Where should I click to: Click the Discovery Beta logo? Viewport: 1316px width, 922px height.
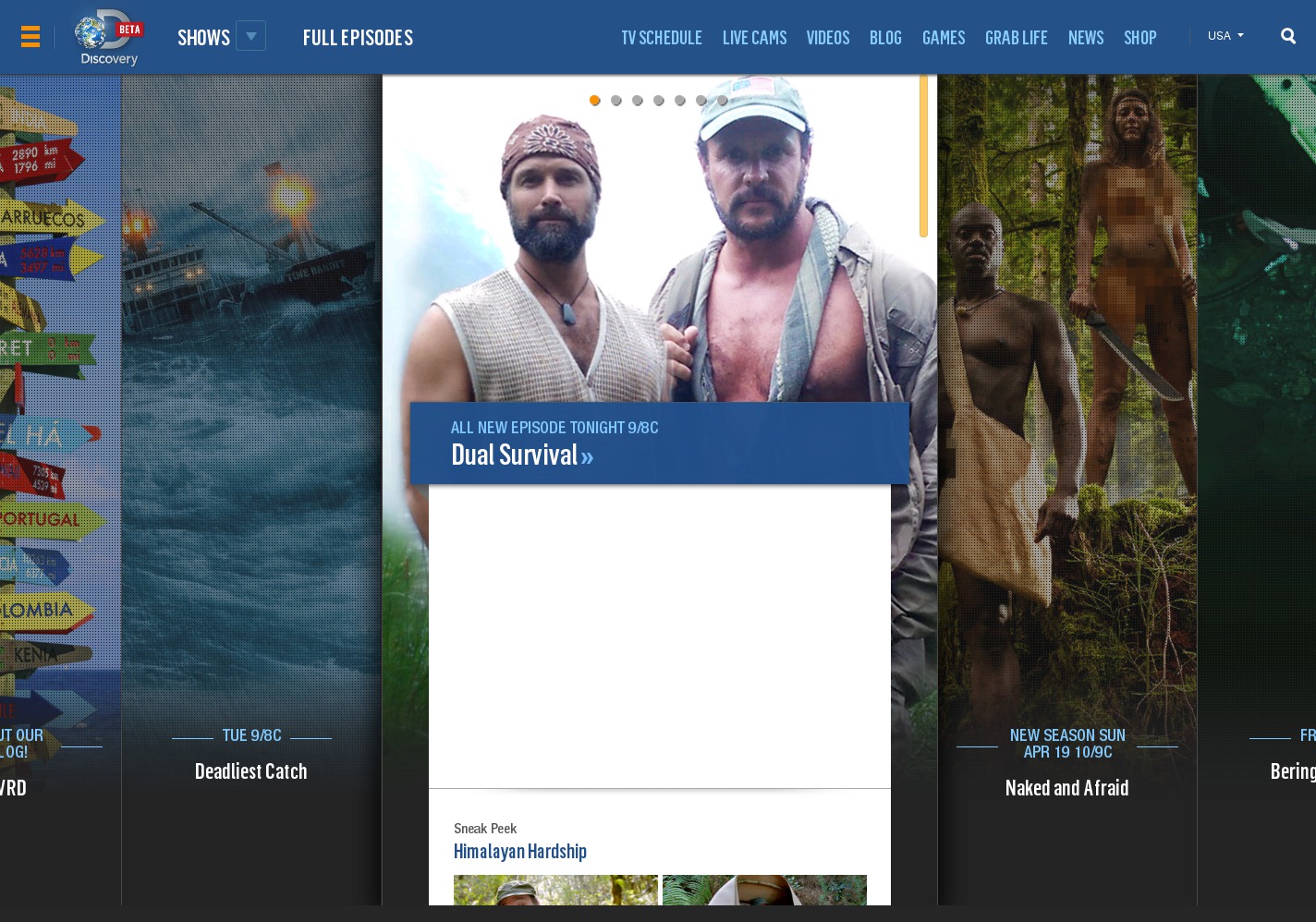click(108, 38)
